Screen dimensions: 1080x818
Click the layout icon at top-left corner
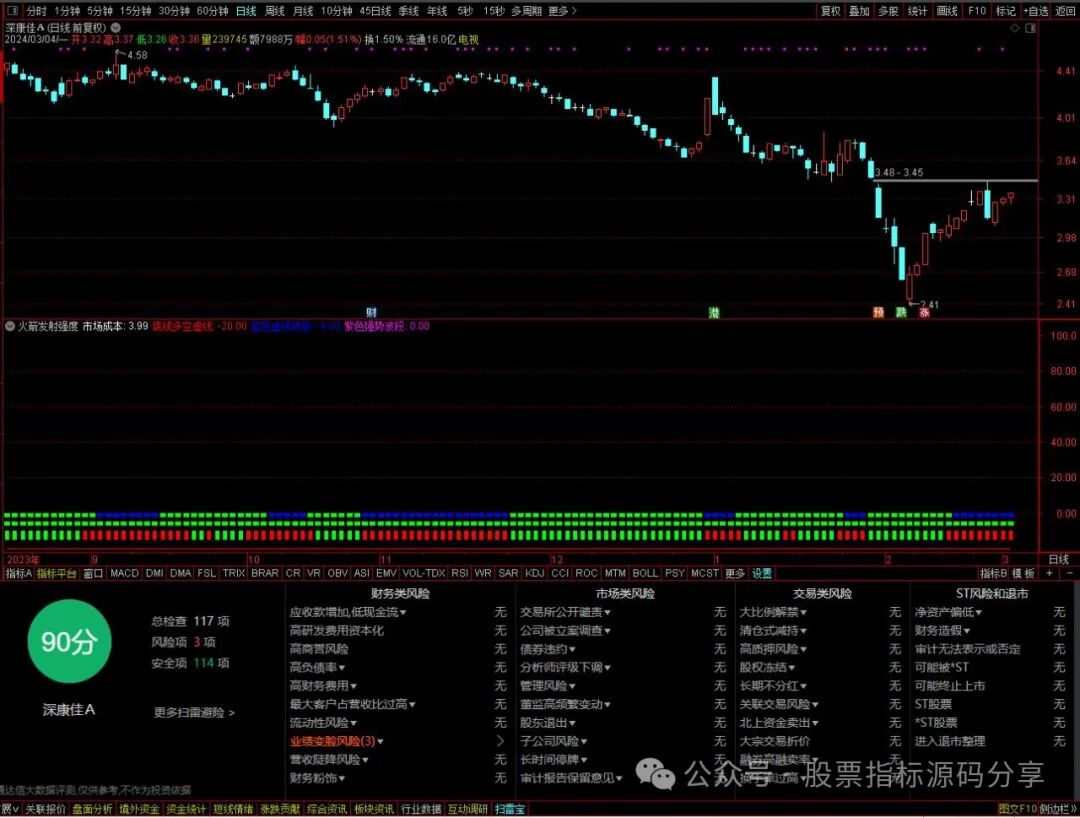(x=12, y=11)
